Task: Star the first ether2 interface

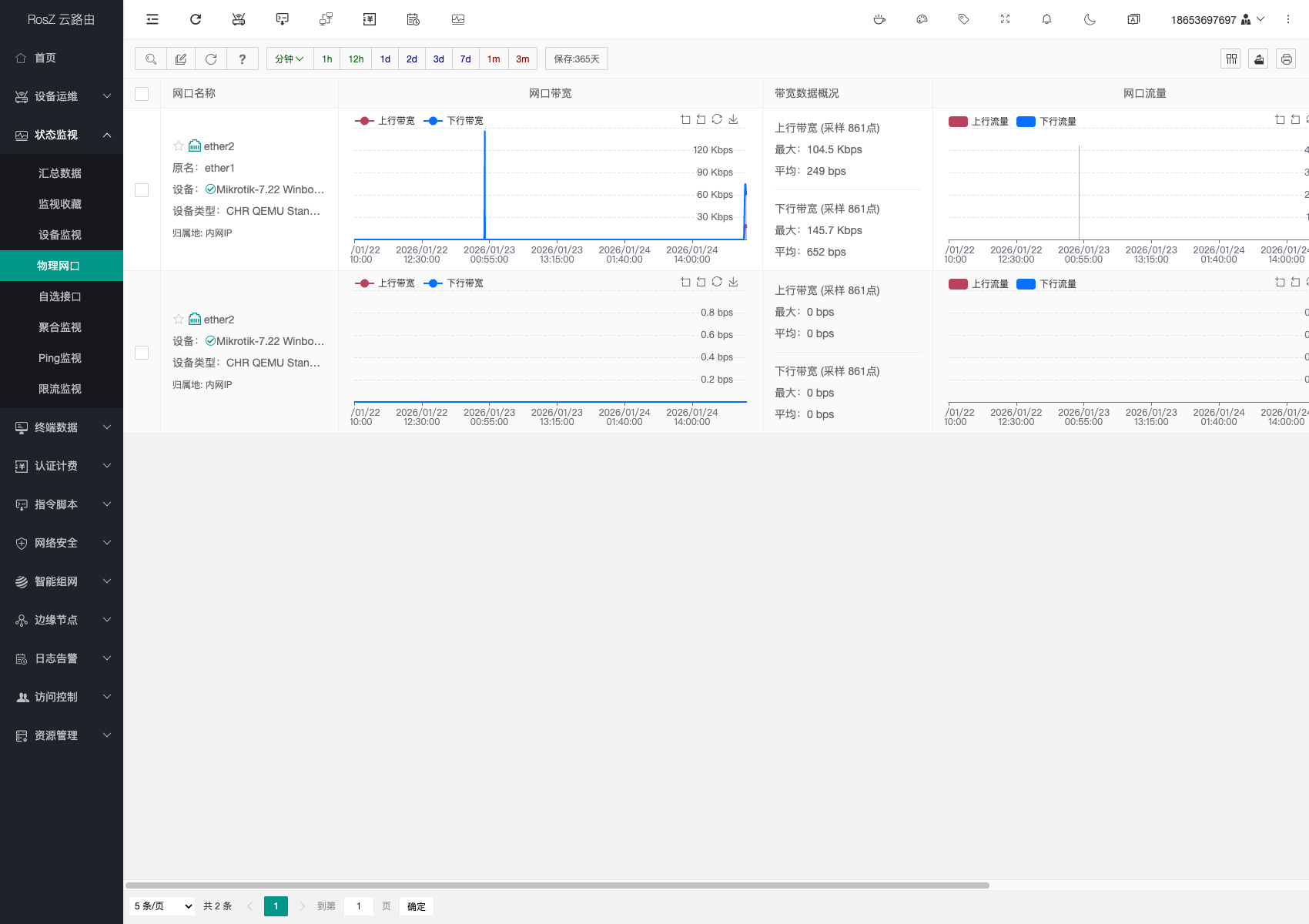Action: 179,146
